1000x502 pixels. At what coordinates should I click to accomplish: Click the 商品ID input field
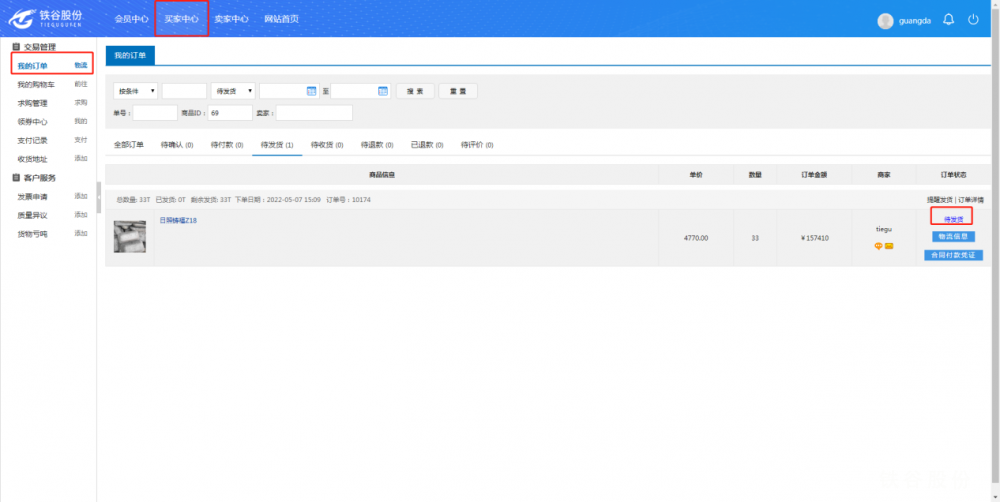[229, 113]
